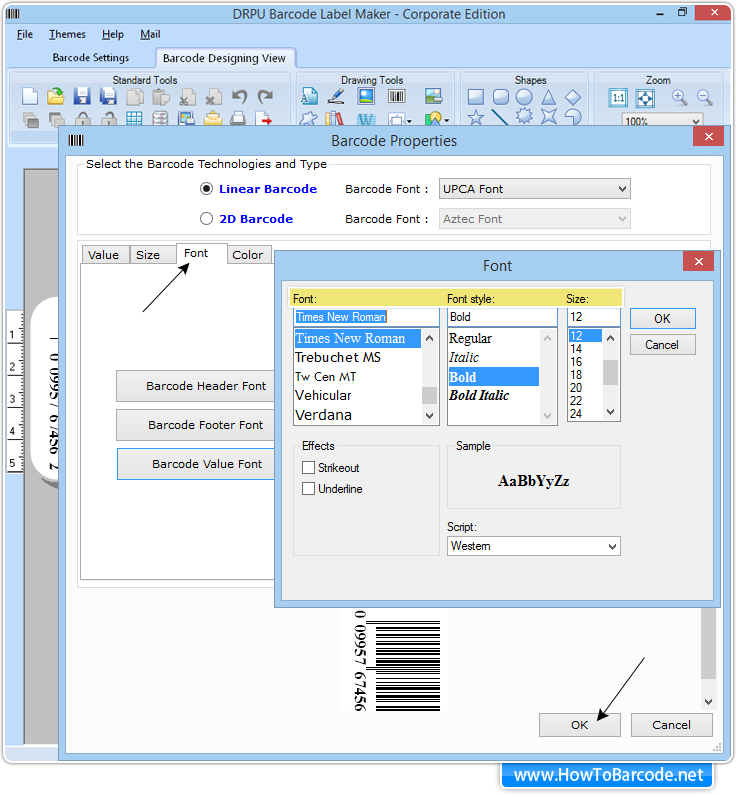Screen dimensions: 736x795
Task: Open the 100% zoom level dropdown
Action: [x=661, y=121]
